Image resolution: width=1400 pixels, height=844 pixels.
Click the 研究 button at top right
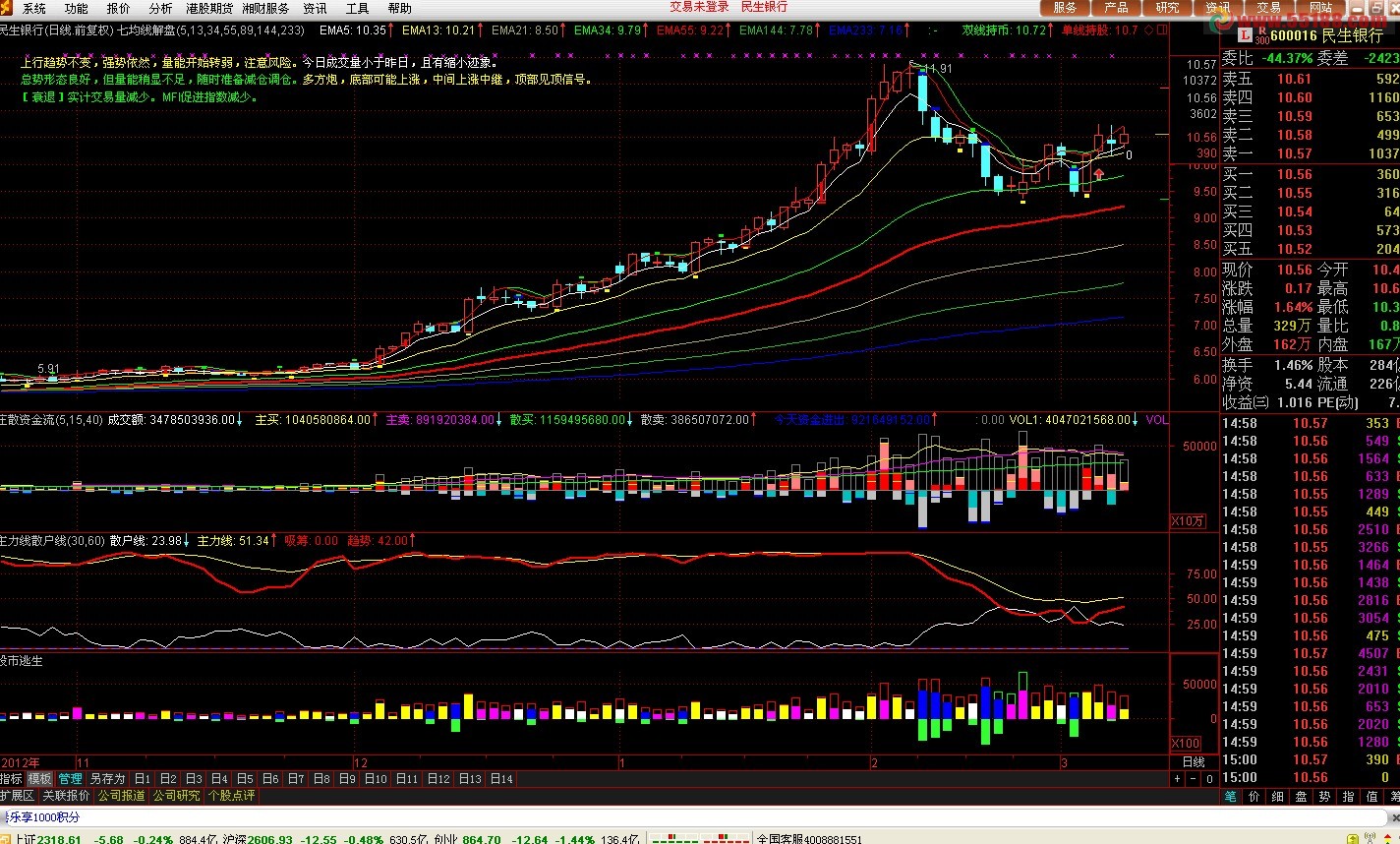pos(1167,8)
